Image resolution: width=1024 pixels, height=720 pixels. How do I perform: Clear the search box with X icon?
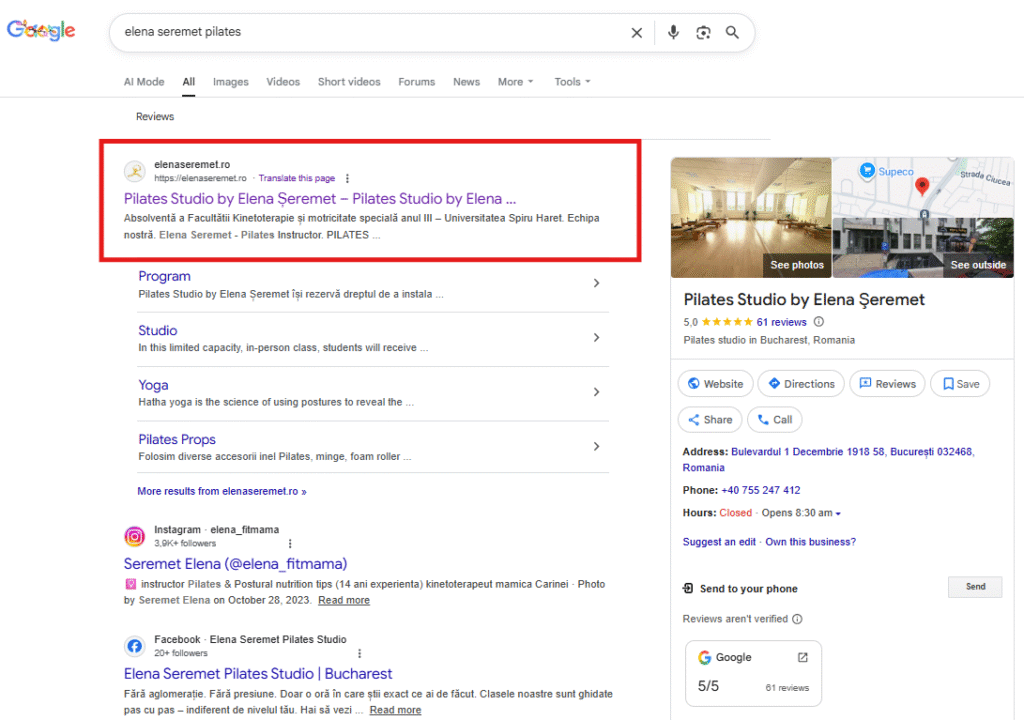(x=636, y=32)
